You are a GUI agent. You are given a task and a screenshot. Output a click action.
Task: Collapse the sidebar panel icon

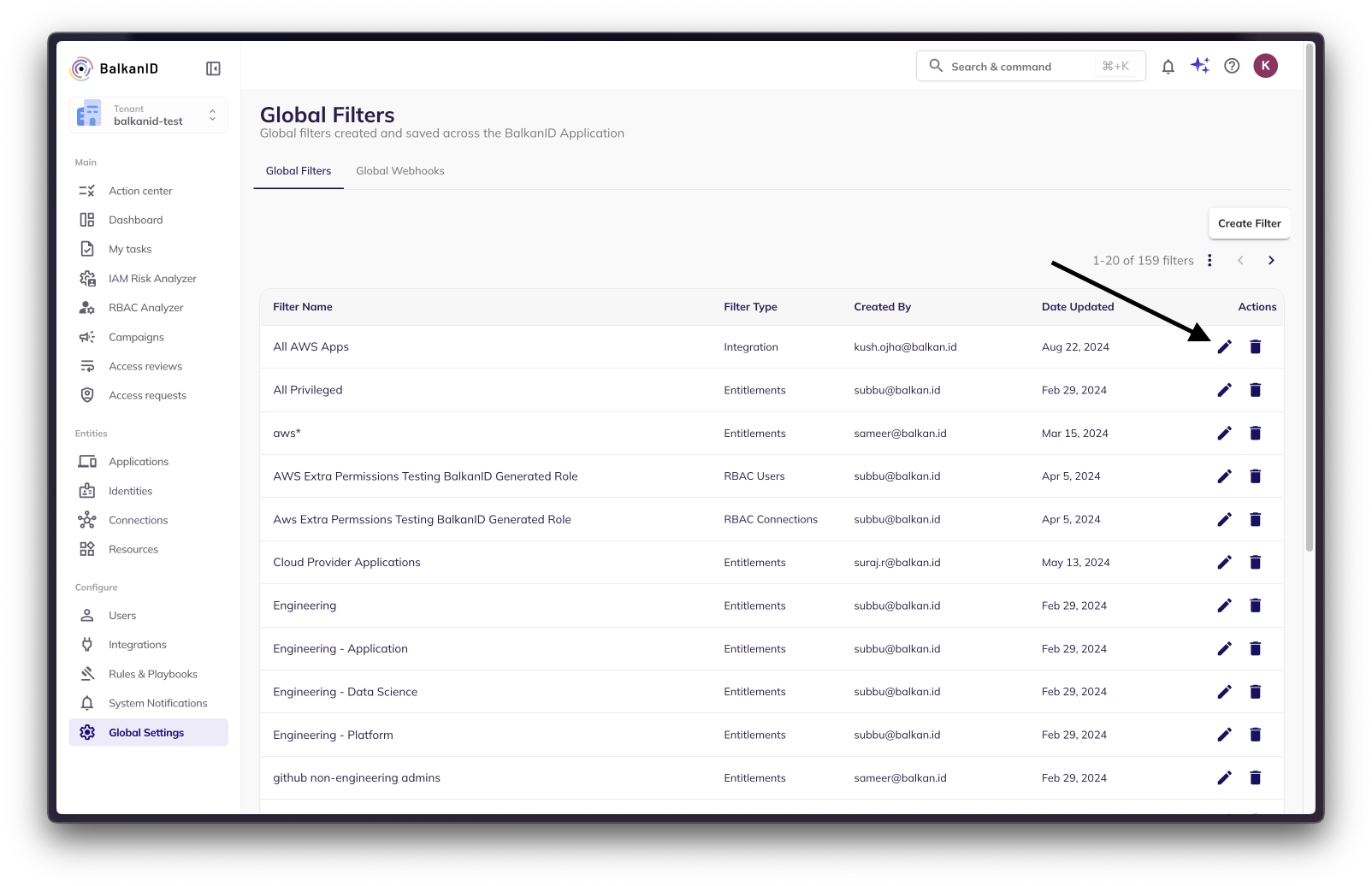[x=213, y=68]
